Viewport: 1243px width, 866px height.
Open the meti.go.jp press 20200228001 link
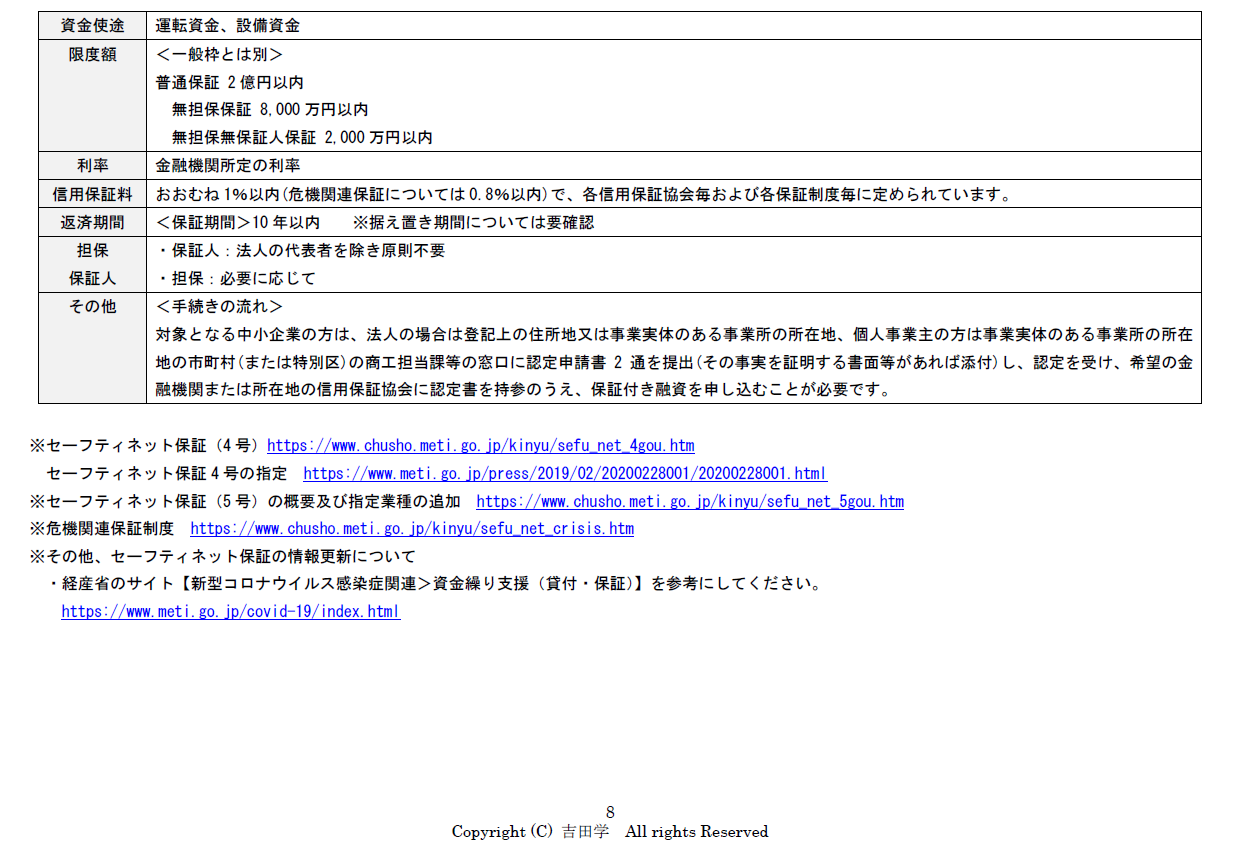pos(565,474)
